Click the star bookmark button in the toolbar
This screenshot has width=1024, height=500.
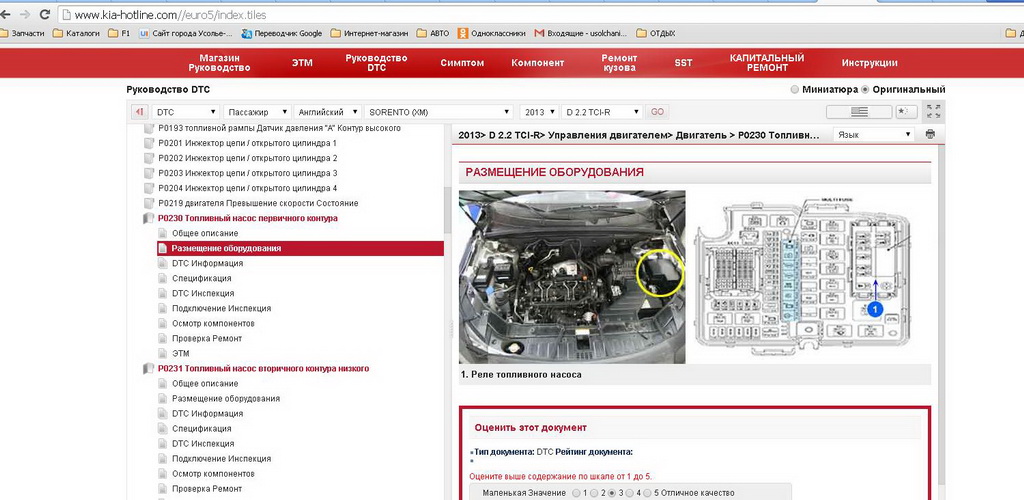(904, 111)
